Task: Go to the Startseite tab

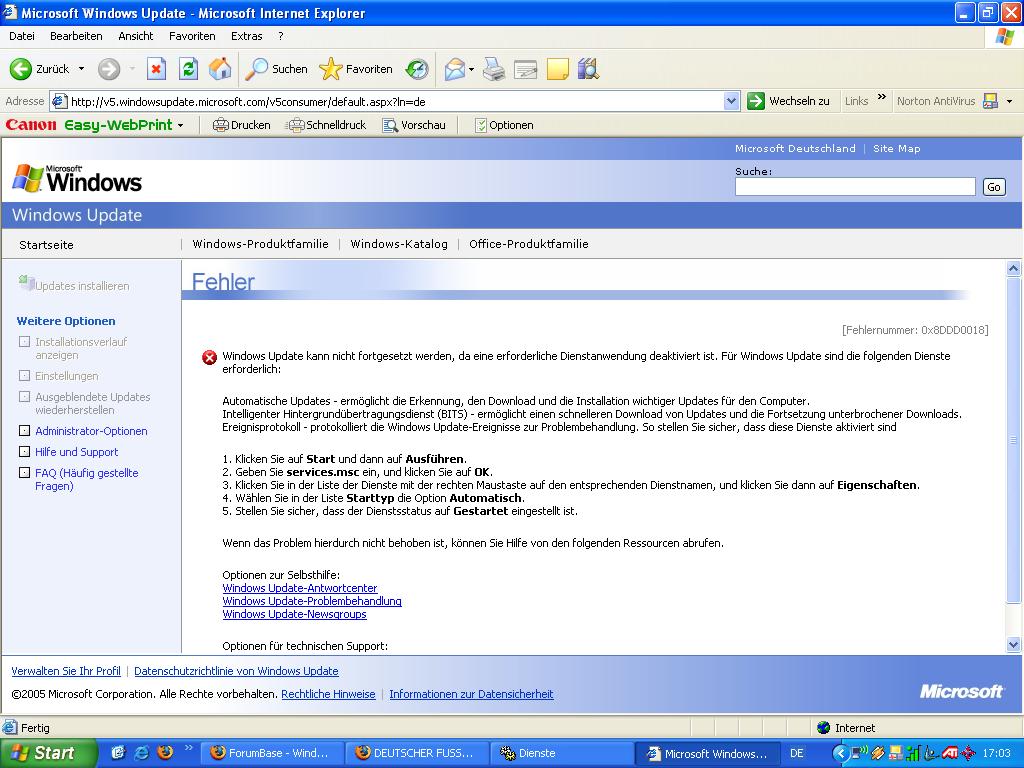Action: pyautogui.click(x=46, y=245)
